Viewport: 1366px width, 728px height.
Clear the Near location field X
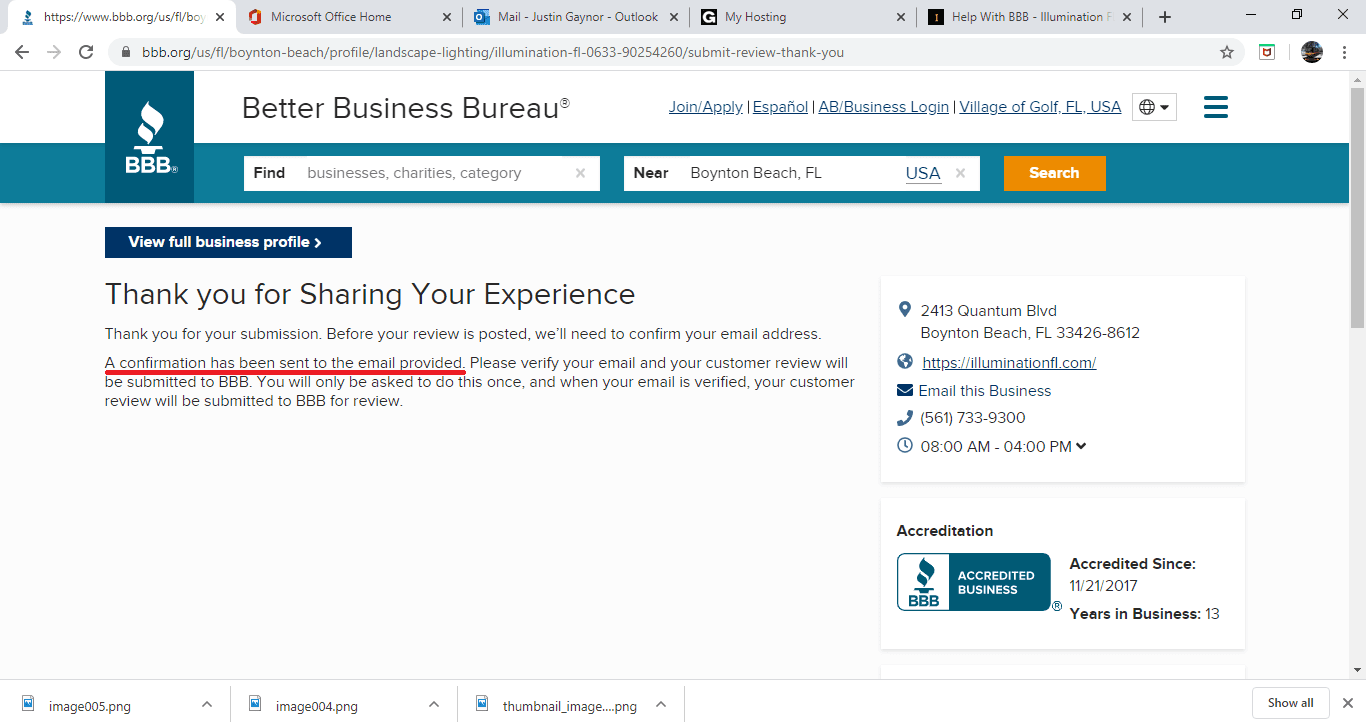[960, 173]
